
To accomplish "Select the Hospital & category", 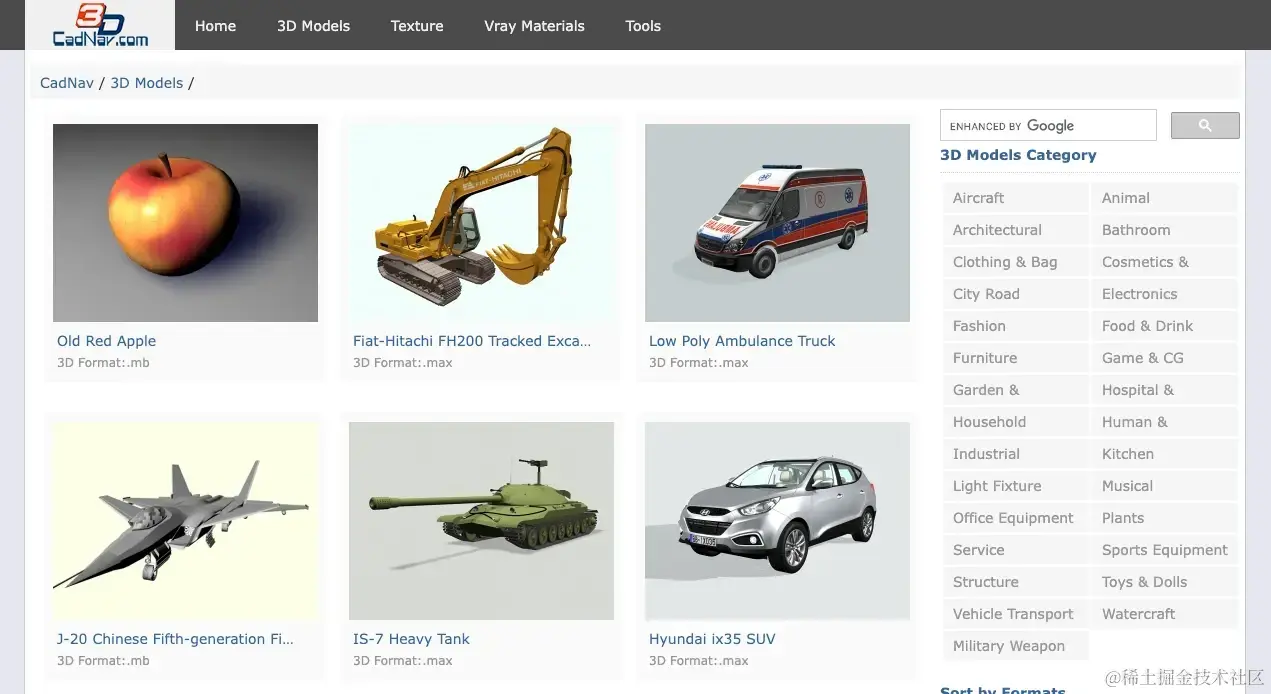I will point(1164,390).
